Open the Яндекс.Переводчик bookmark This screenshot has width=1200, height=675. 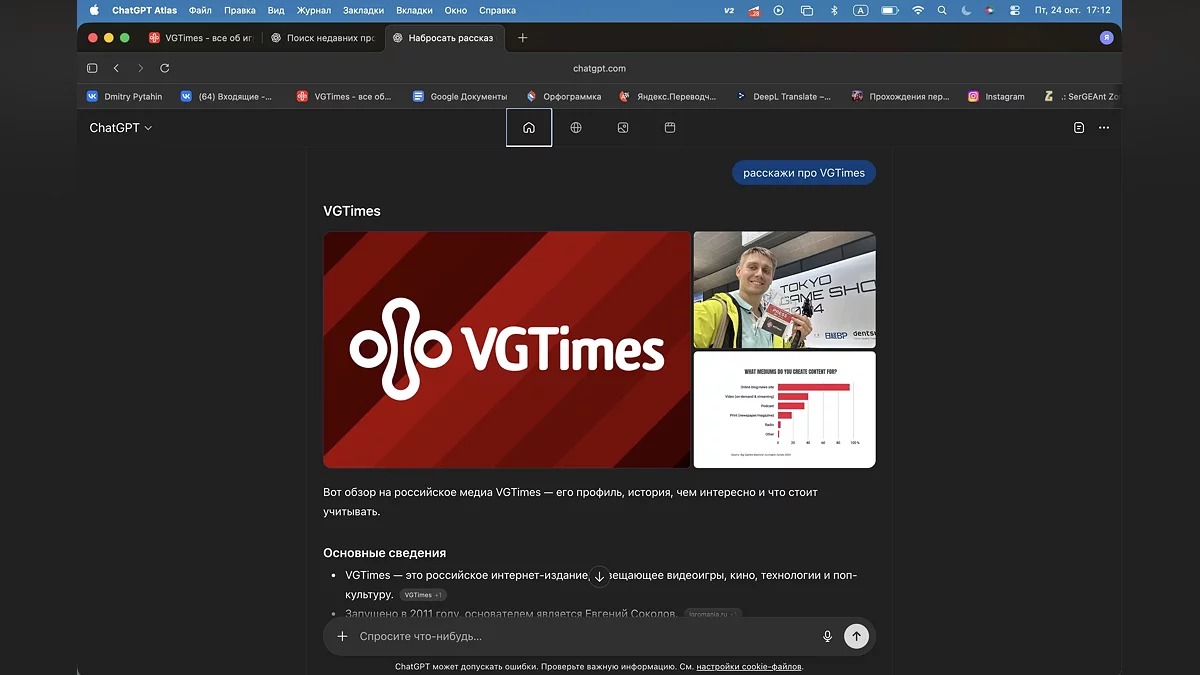point(668,96)
